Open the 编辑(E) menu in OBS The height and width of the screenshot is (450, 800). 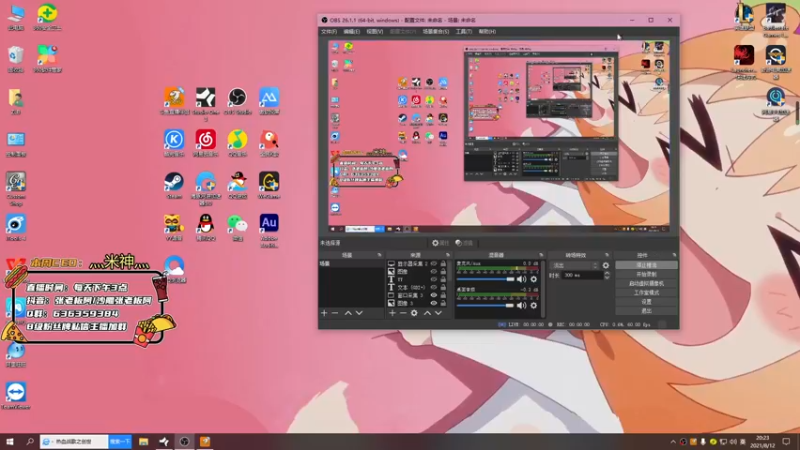pos(351,32)
